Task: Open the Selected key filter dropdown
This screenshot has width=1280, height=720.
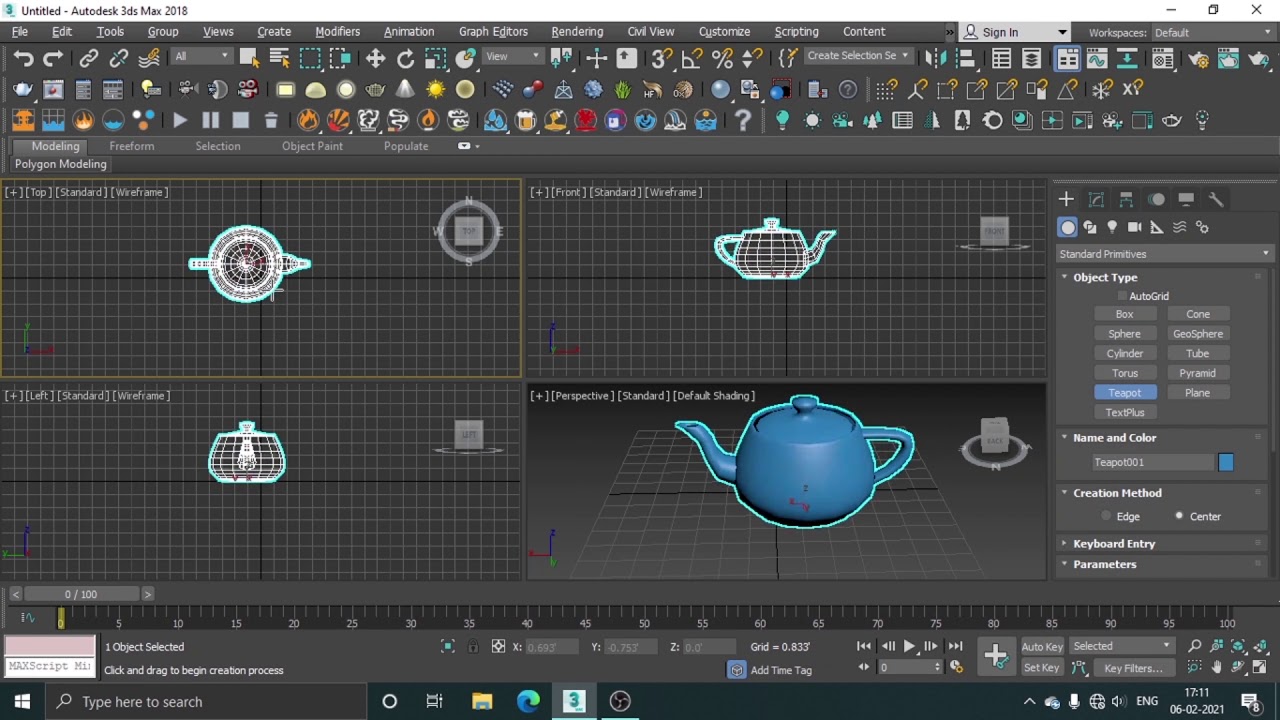Action: pyautogui.click(x=1121, y=646)
